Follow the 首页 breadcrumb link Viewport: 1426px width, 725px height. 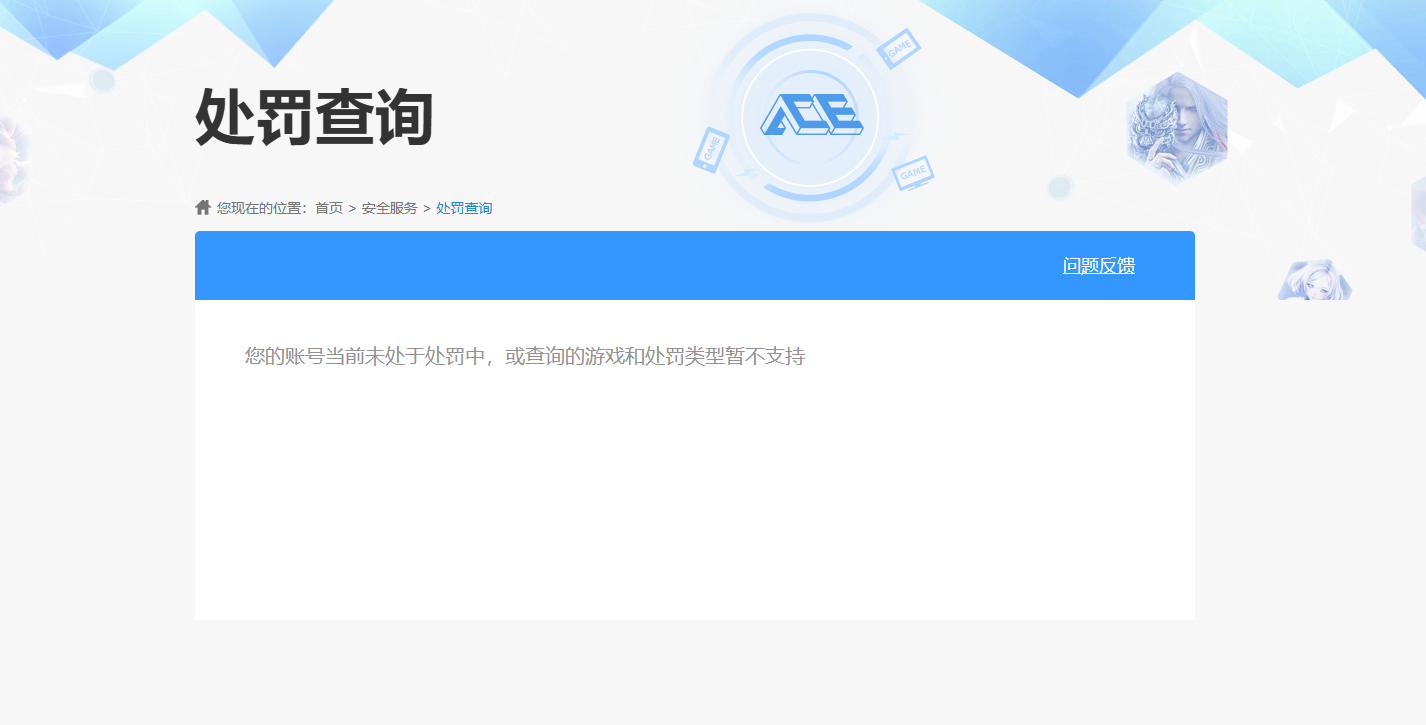327,207
